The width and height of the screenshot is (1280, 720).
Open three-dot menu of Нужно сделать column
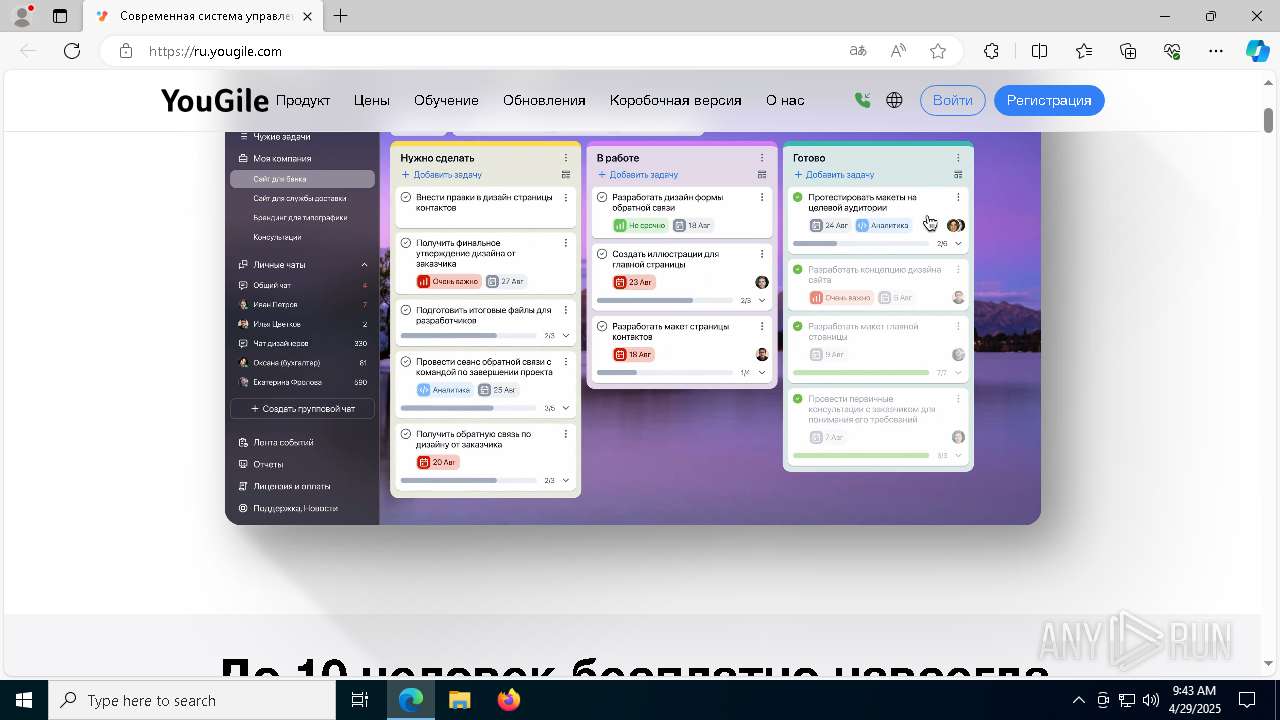566,158
